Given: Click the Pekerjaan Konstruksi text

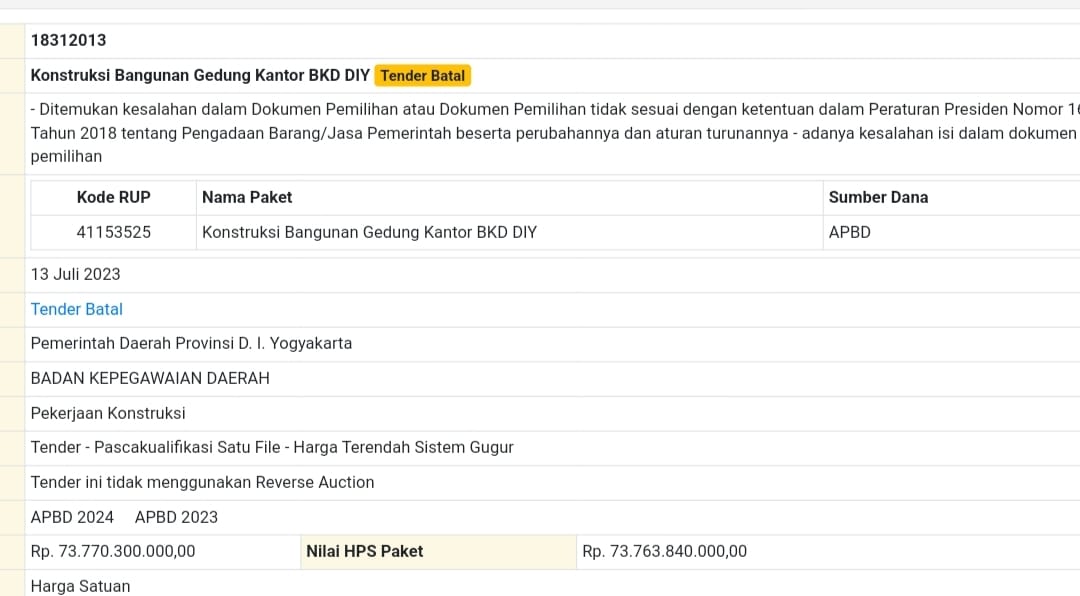Looking at the screenshot, I should click(108, 413).
